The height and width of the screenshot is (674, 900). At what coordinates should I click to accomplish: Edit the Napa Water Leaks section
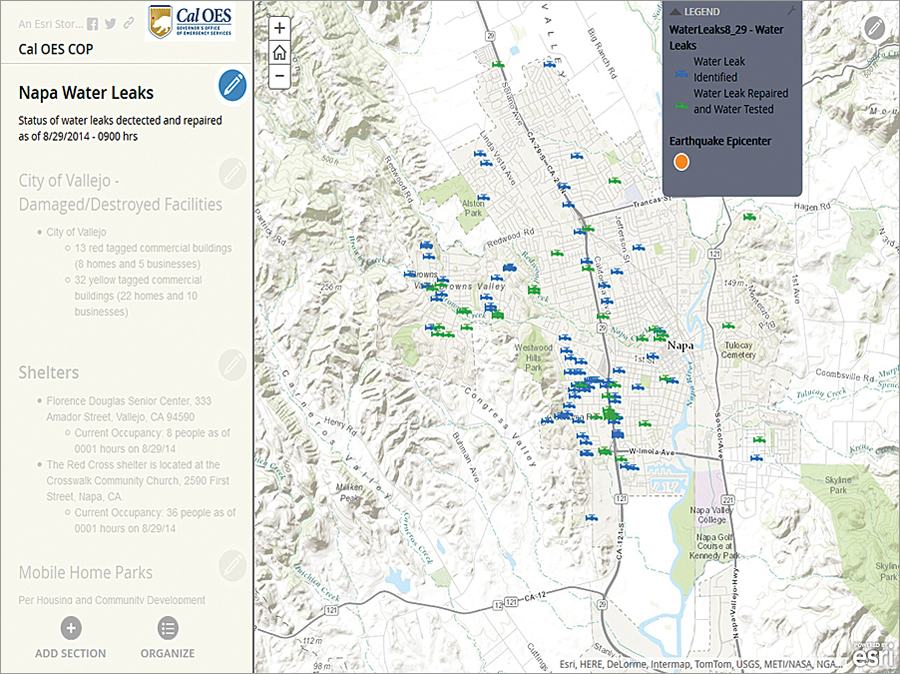point(232,85)
